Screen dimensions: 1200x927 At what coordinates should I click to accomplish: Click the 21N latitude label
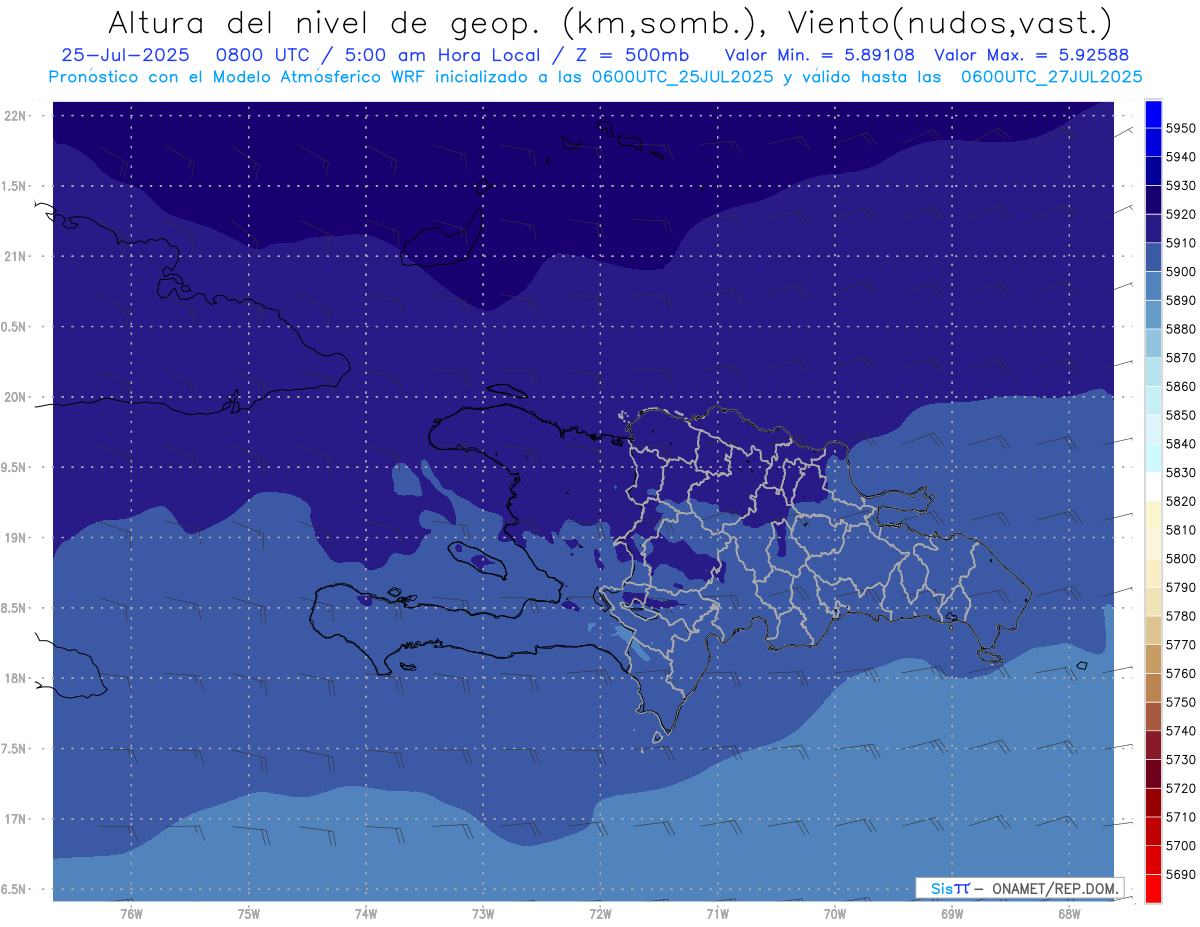coord(17,256)
